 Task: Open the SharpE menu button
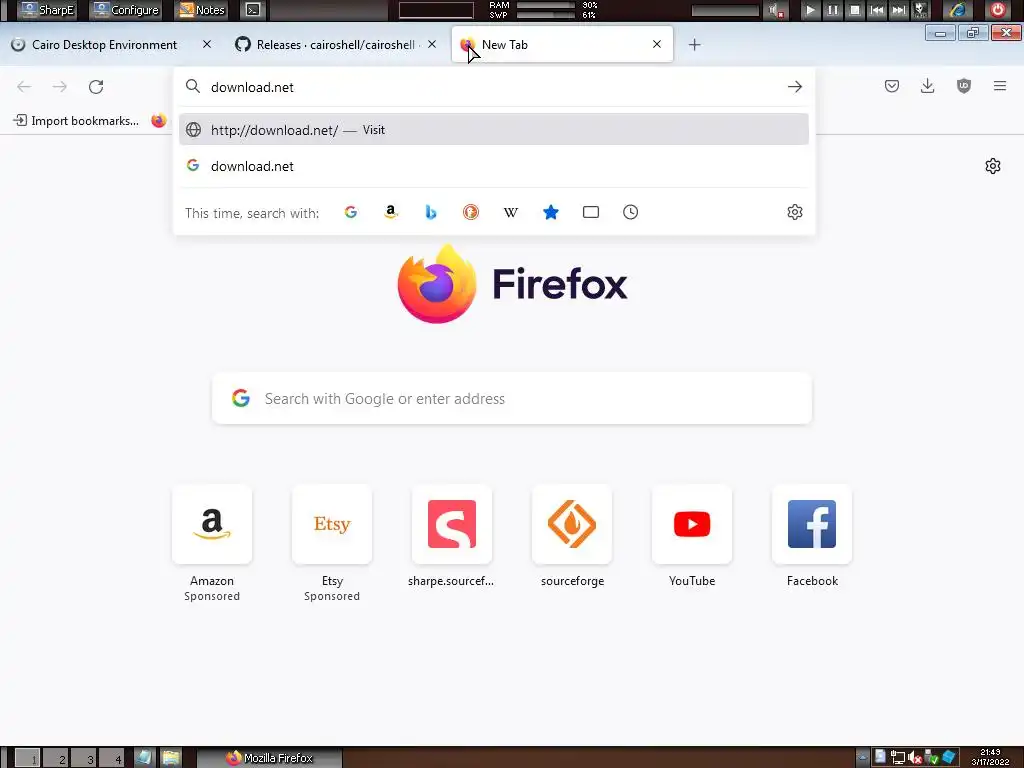pyautogui.click(x=47, y=10)
